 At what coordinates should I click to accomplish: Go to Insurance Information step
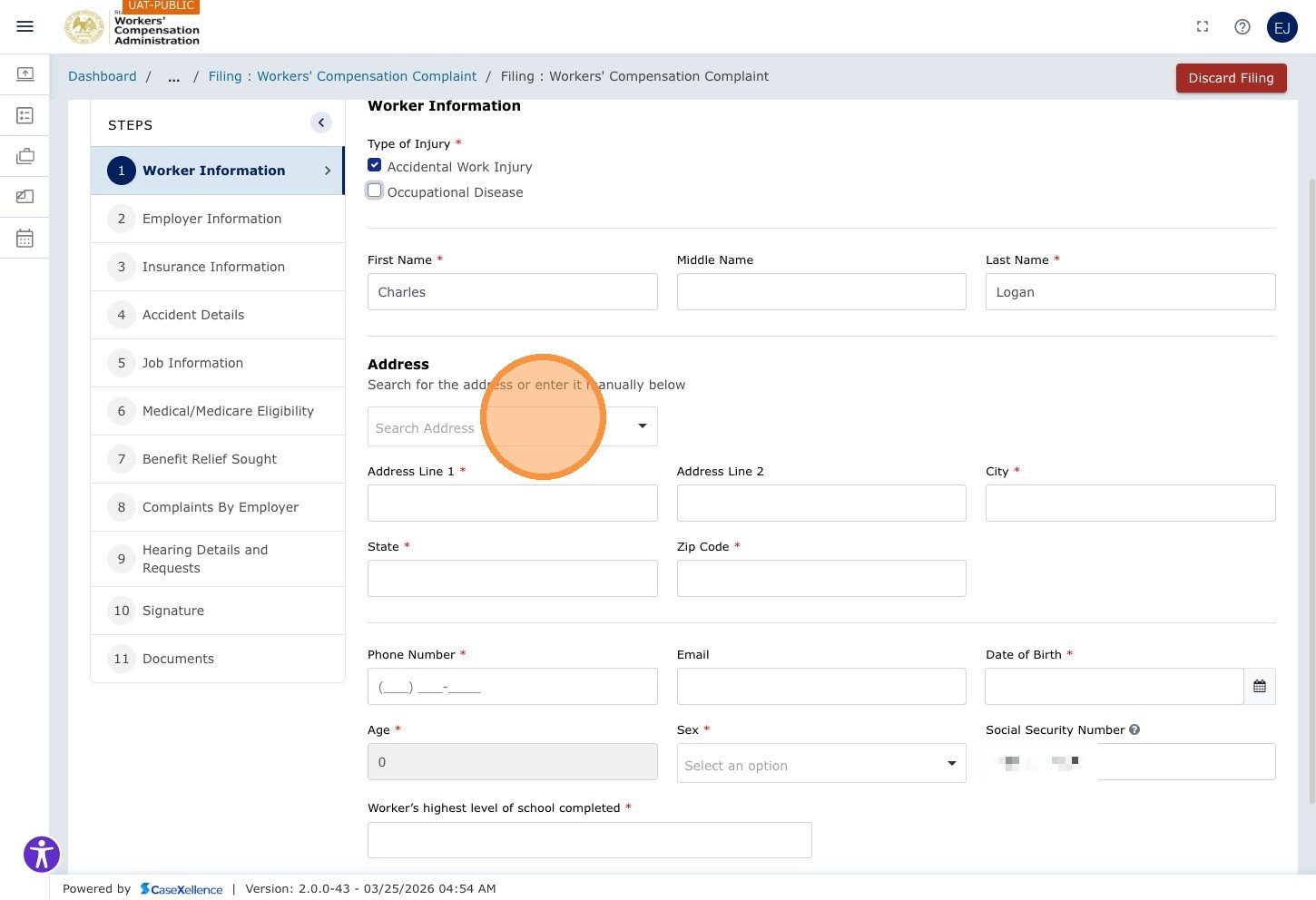[218, 267]
